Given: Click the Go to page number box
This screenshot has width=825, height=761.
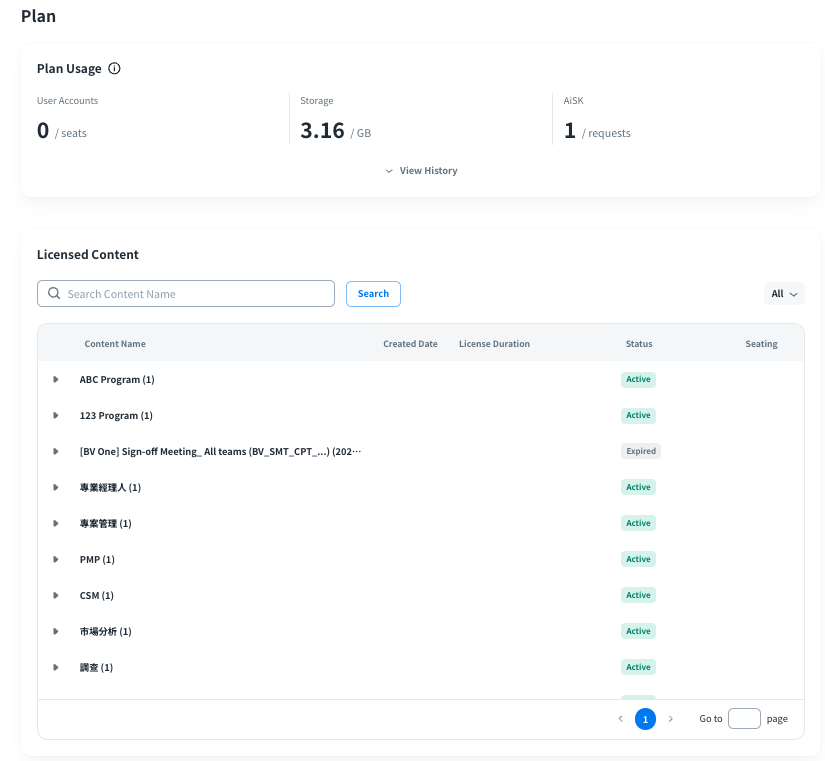Looking at the screenshot, I should tap(744, 719).
